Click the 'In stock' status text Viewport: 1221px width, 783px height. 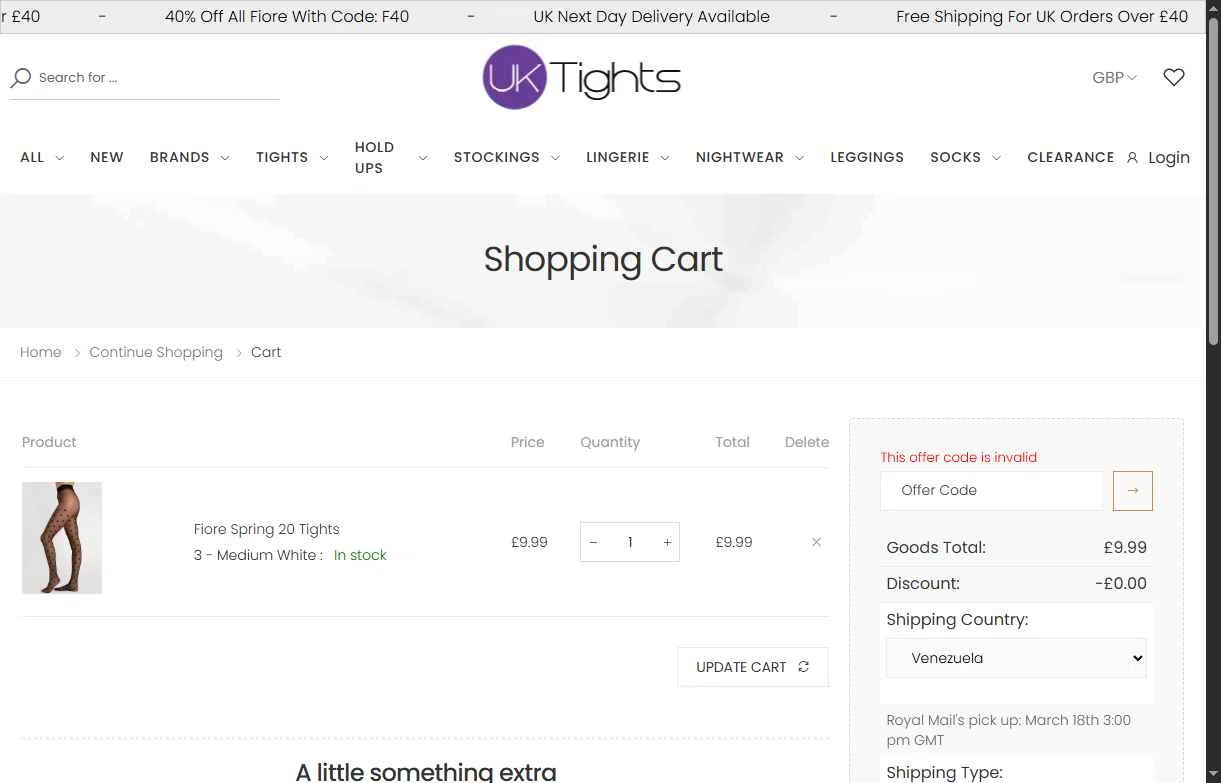360,555
